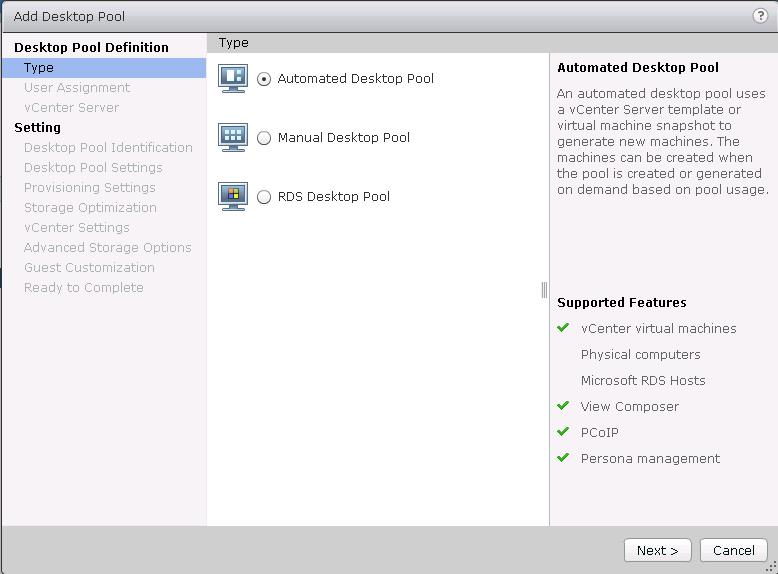Open the help question mark icon
The image size is (778, 574).
[760, 16]
